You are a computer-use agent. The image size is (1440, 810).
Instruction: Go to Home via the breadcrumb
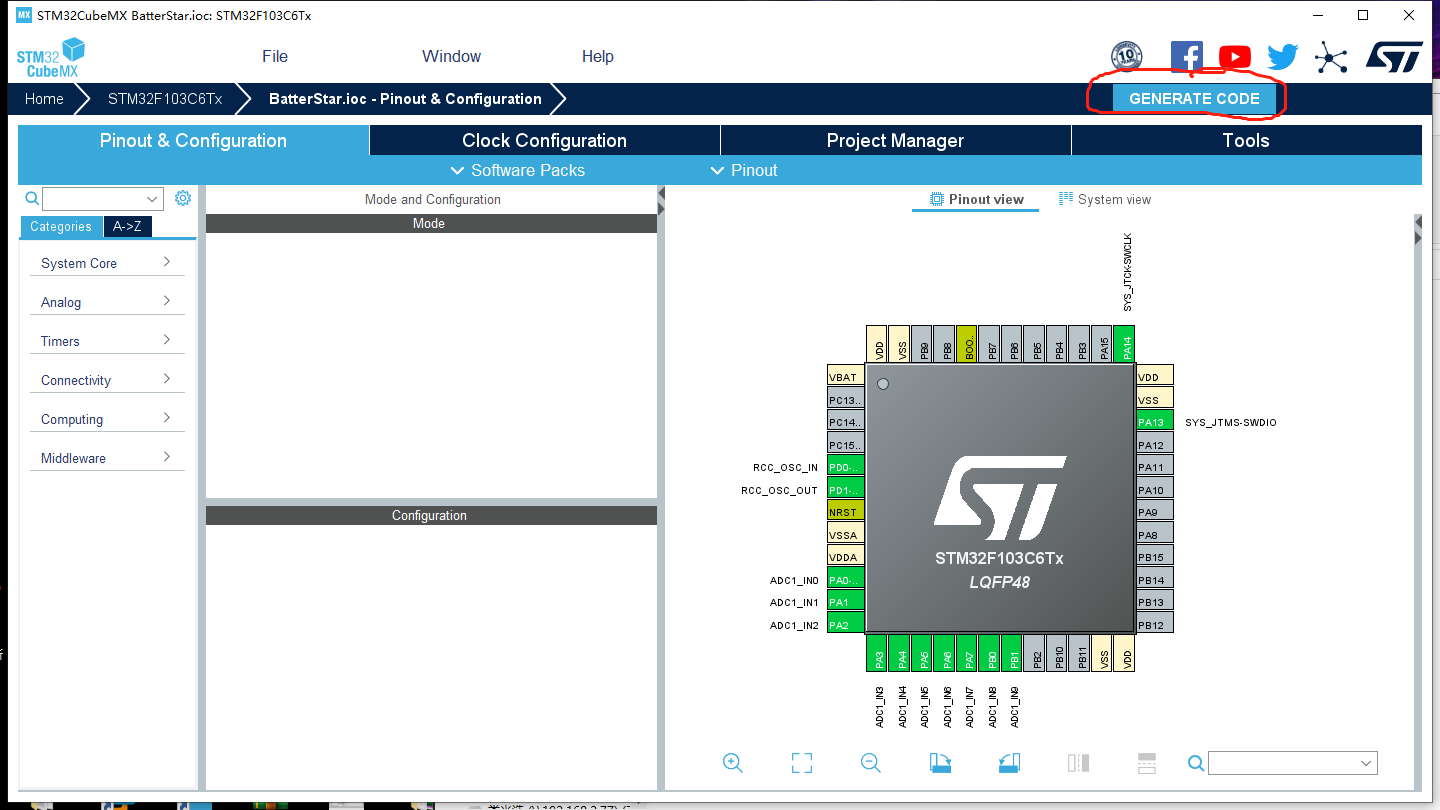coord(44,98)
